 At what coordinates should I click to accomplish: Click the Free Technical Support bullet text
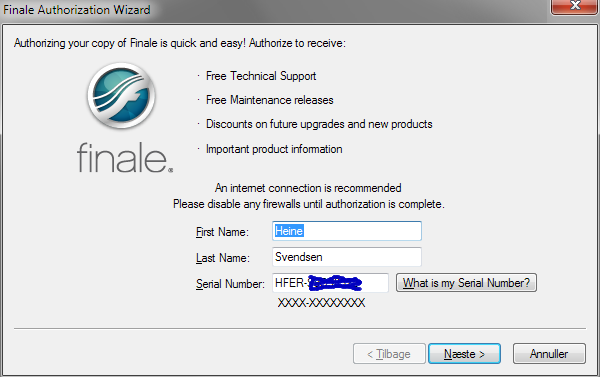[261, 76]
